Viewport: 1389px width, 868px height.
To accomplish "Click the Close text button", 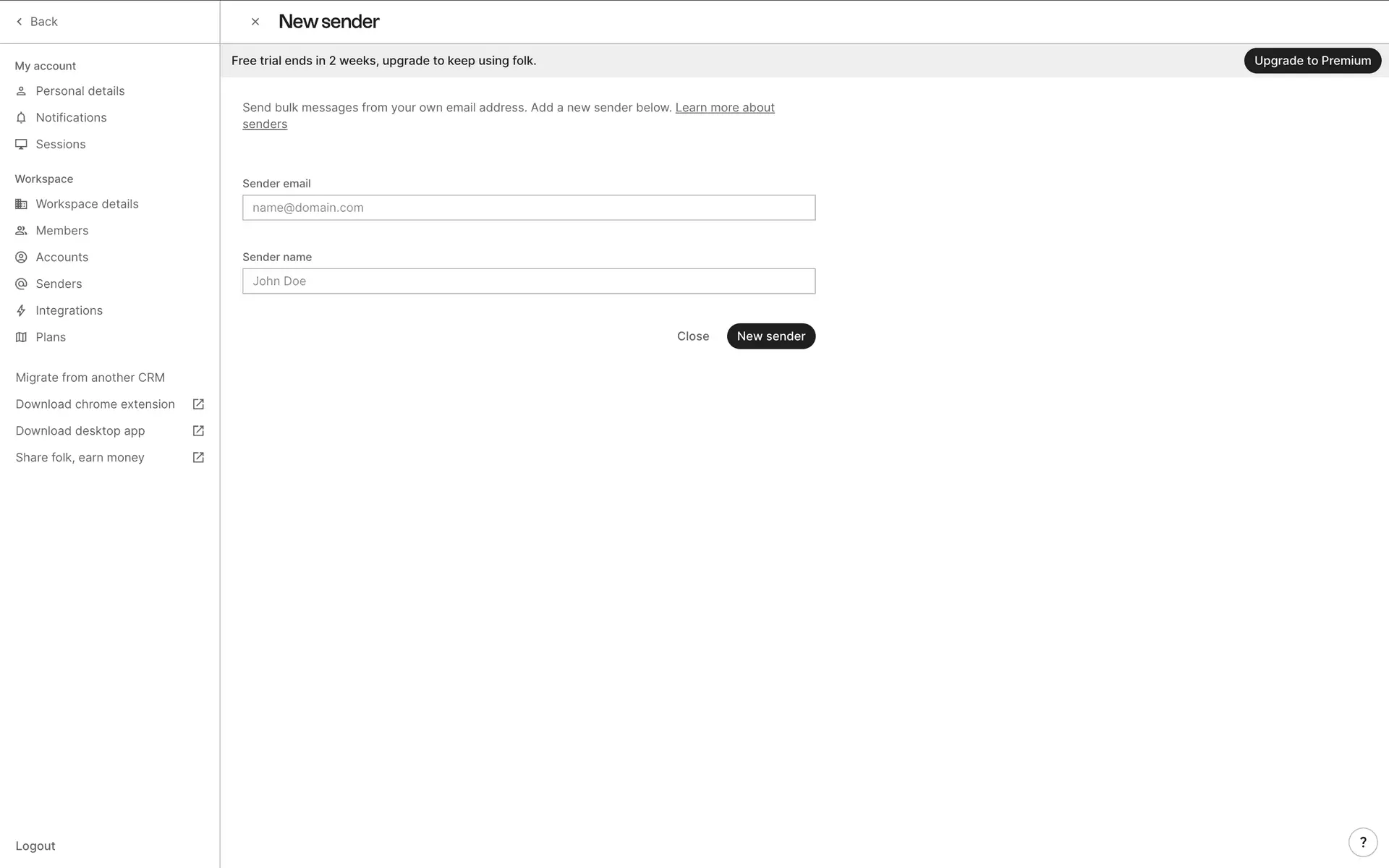I will point(692,336).
